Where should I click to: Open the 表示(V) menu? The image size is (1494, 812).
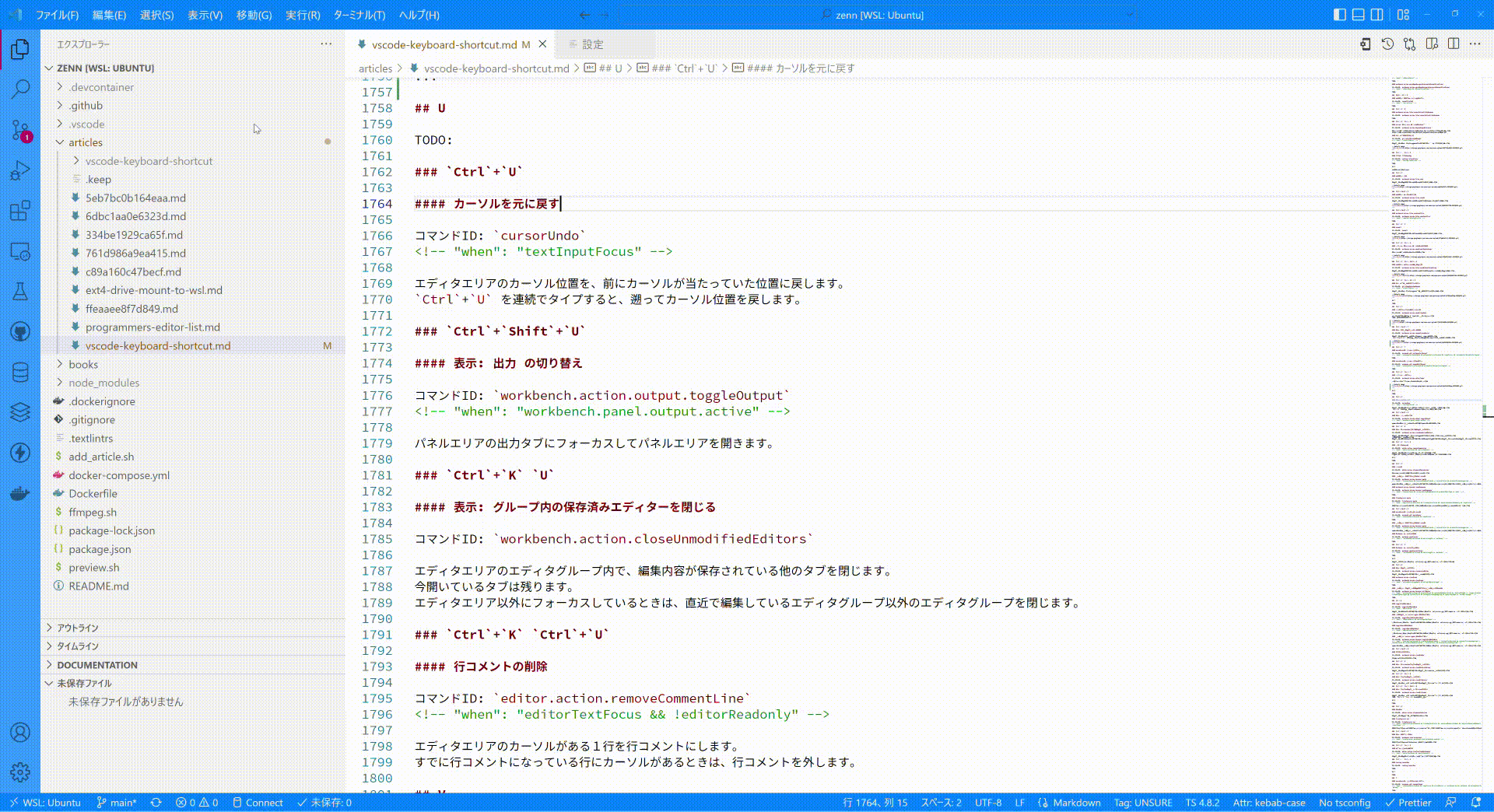[x=205, y=15]
